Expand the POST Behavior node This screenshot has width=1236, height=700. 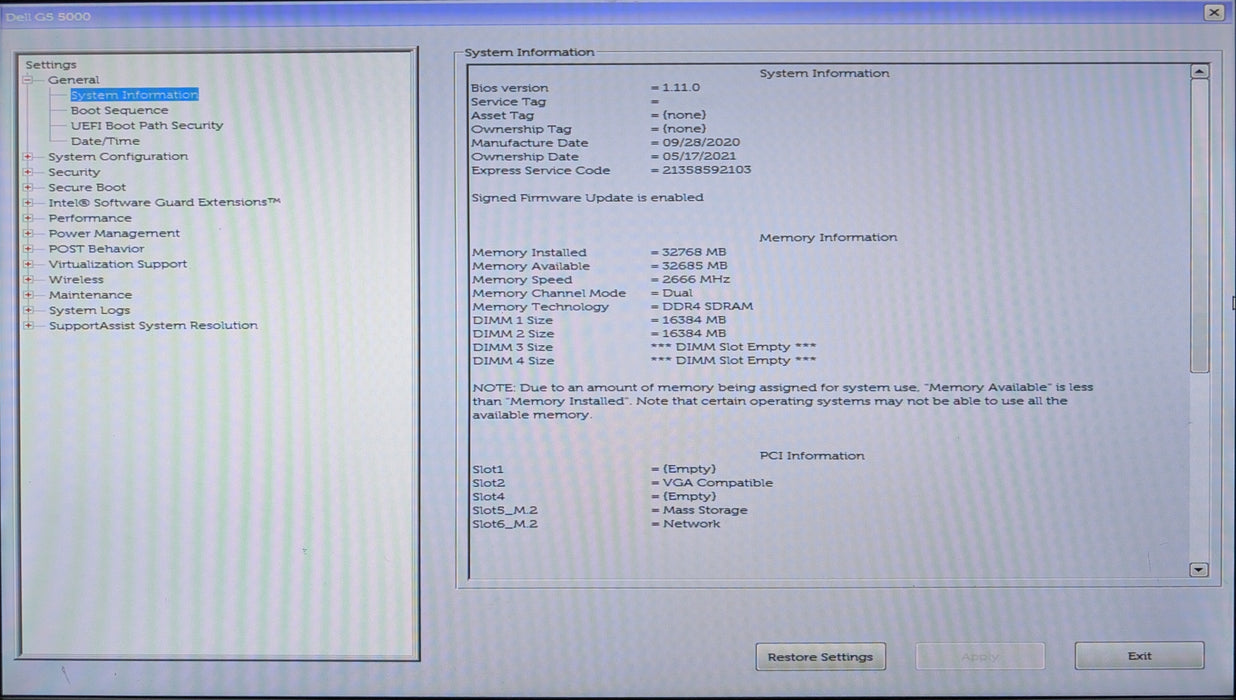point(28,249)
